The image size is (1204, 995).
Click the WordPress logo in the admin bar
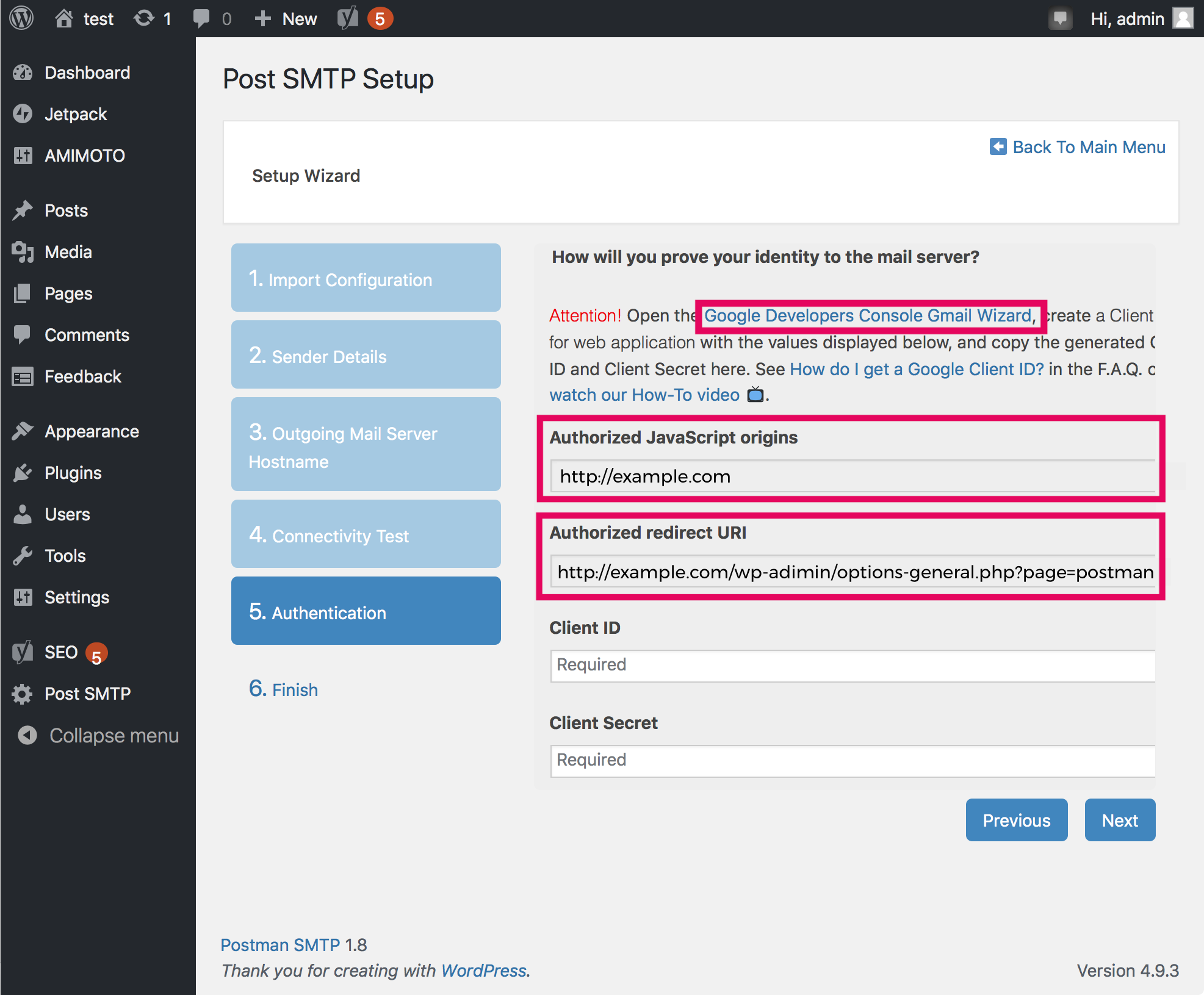[21, 18]
